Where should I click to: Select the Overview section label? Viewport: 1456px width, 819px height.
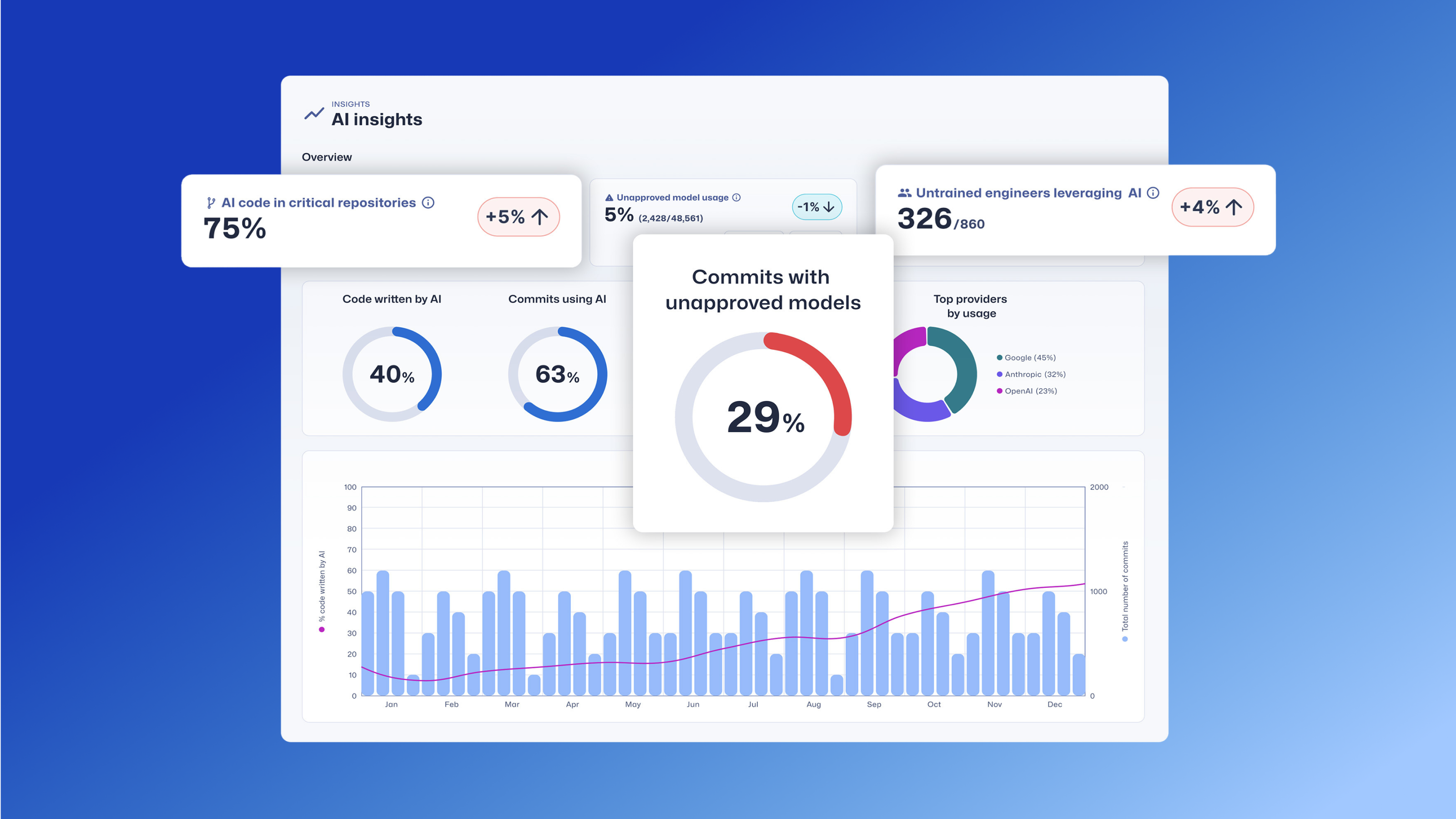point(327,157)
